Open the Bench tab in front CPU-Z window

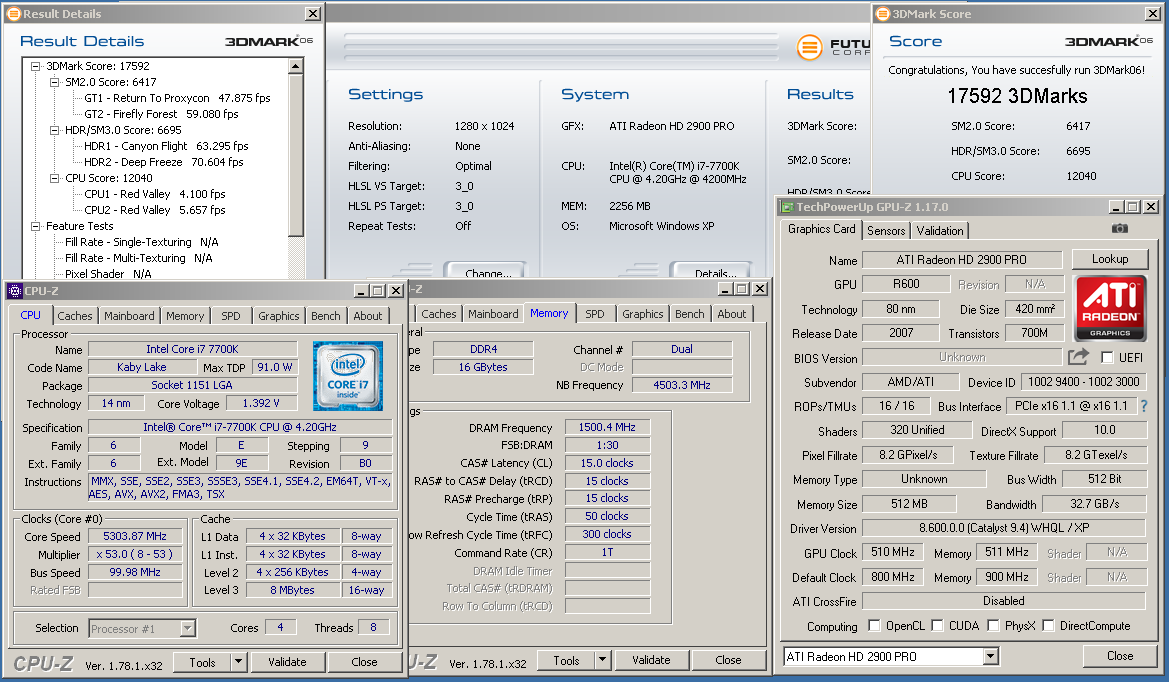tap(326, 316)
